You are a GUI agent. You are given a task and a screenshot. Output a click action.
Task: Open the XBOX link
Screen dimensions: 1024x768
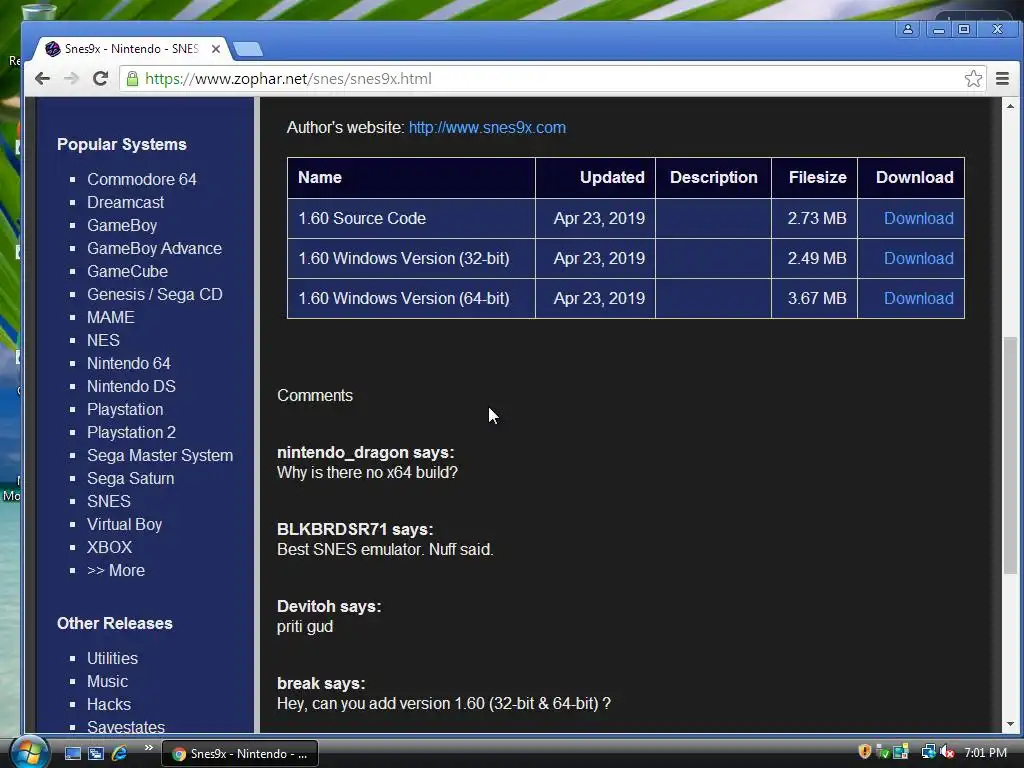[109, 547]
